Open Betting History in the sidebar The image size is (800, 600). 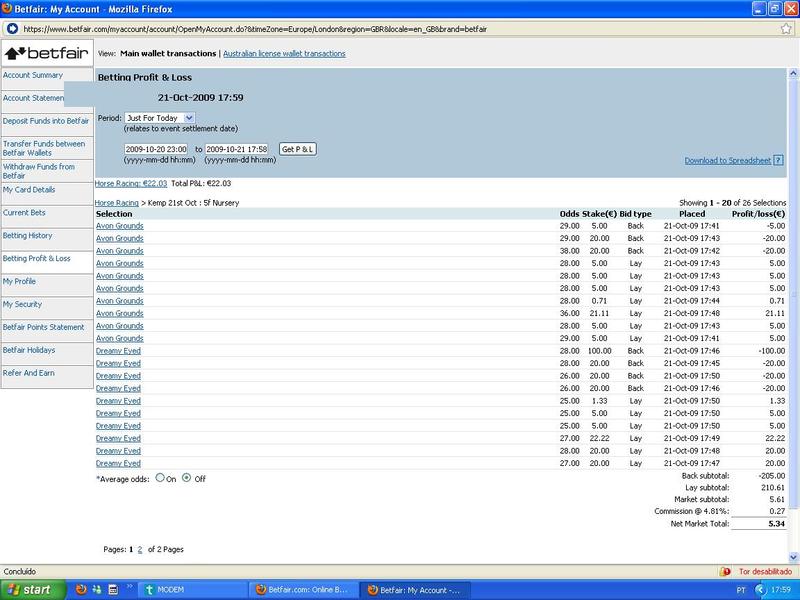[28, 235]
